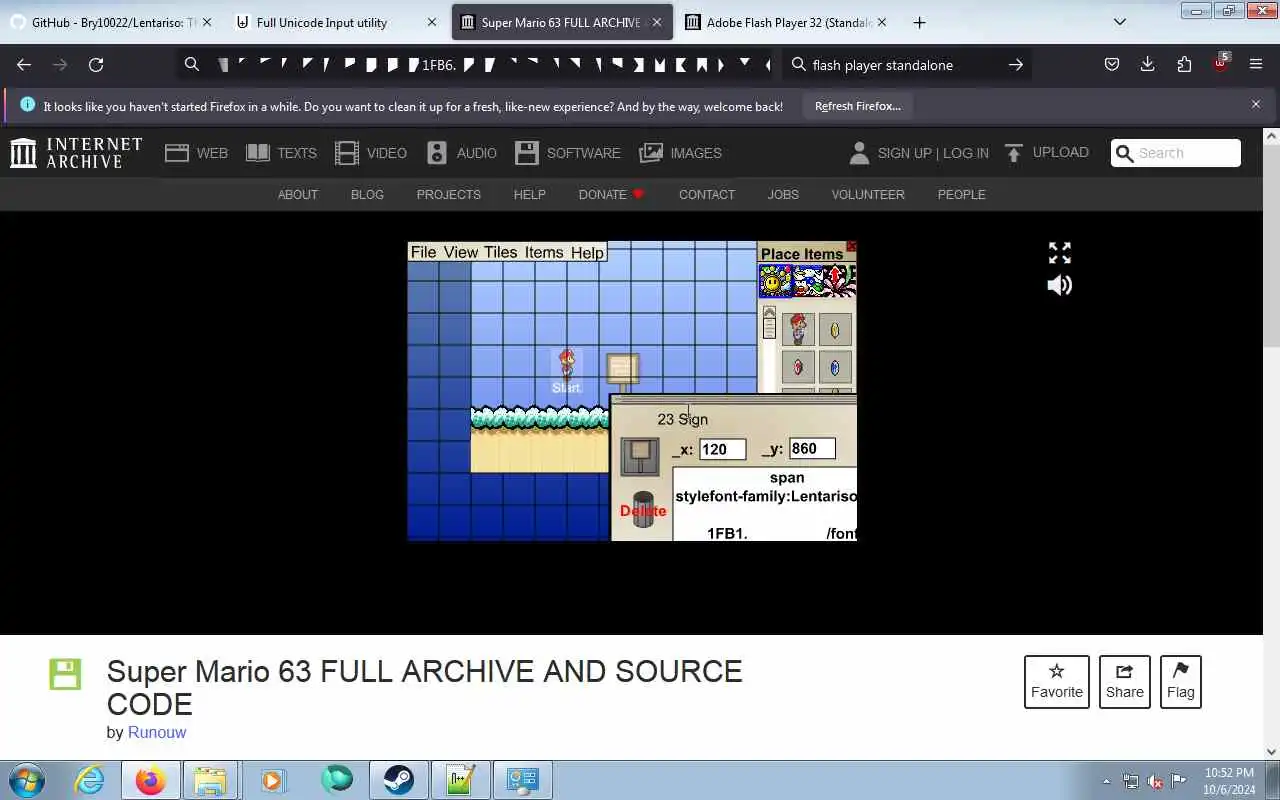Open uploader Runouw's profile
This screenshot has height=800, width=1280.
tap(157, 732)
